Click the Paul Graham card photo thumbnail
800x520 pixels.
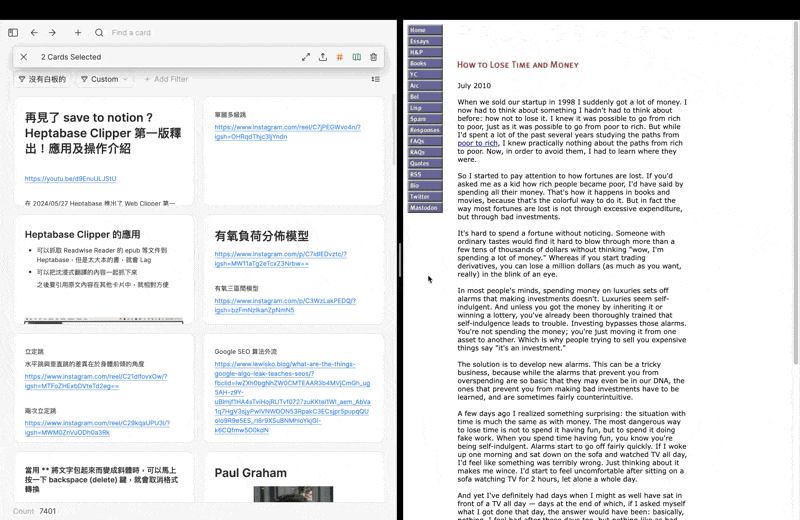[x=293, y=494]
